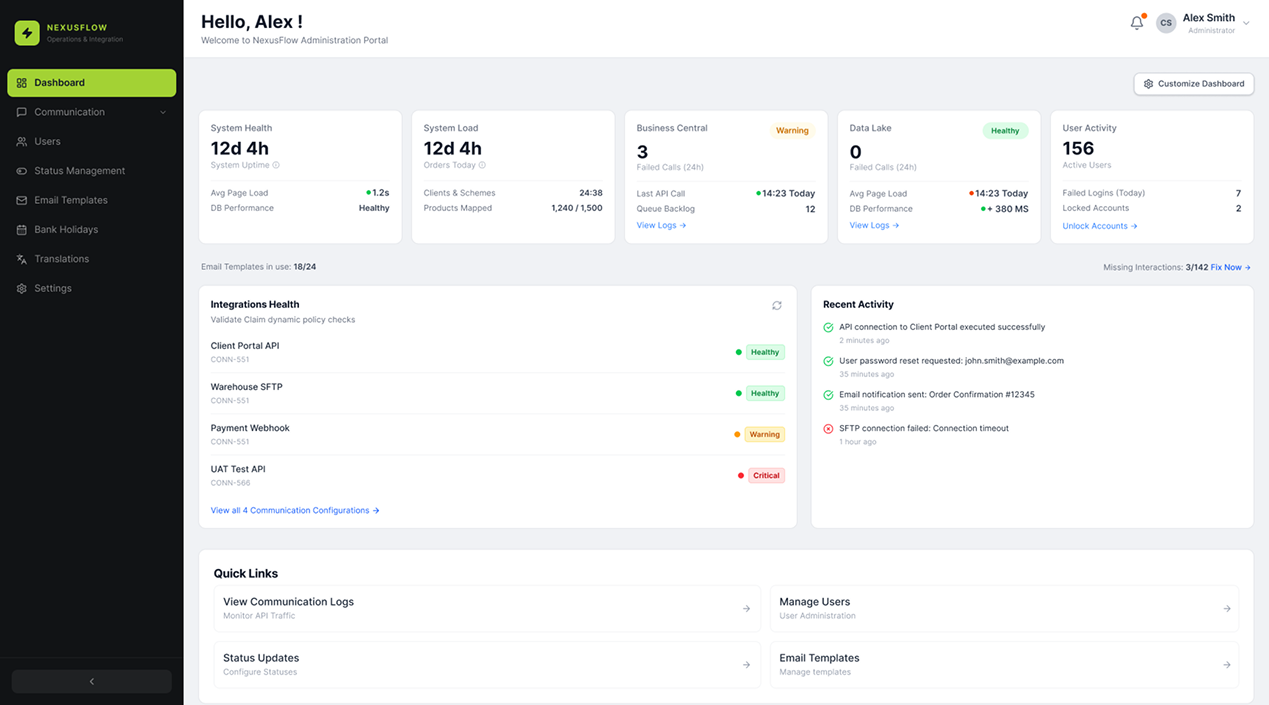Open Settings in the sidebar
The height and width of the screenshot is (705, 1269).
tap(92, 288)
